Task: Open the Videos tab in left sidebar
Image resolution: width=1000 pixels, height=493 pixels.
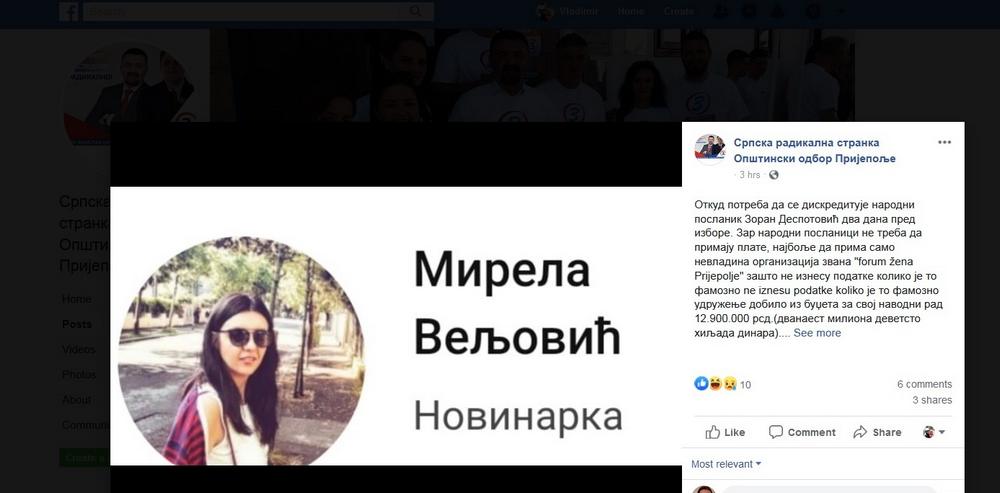Action: pyautogui.click(x=78, y=350)
